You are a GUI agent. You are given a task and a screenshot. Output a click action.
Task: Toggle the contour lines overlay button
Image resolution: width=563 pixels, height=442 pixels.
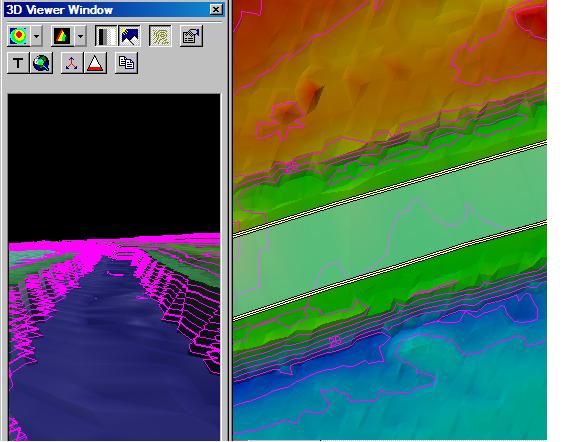(x=160, y=36)
